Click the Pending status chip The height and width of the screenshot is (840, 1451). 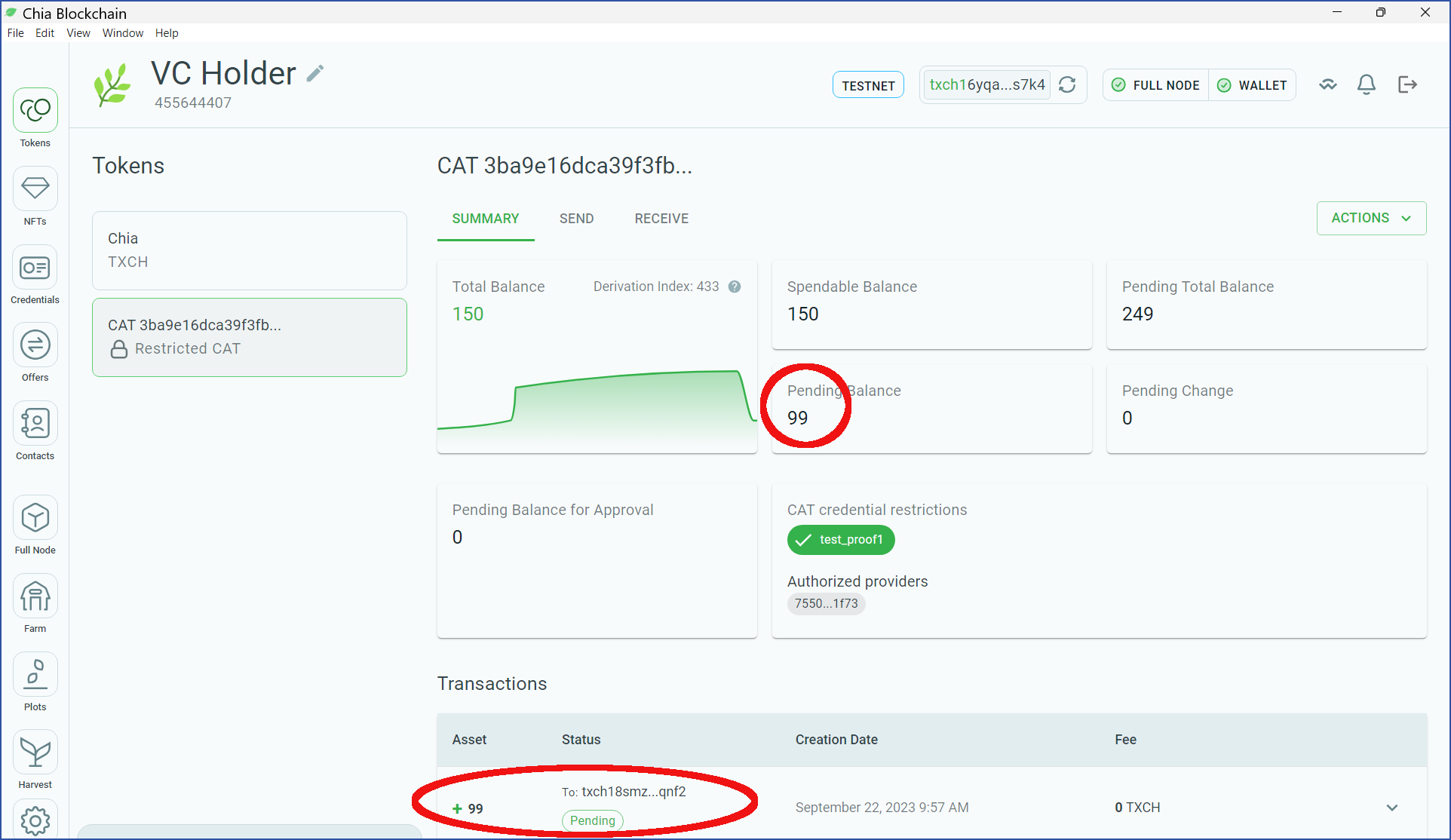coord(593,820)
